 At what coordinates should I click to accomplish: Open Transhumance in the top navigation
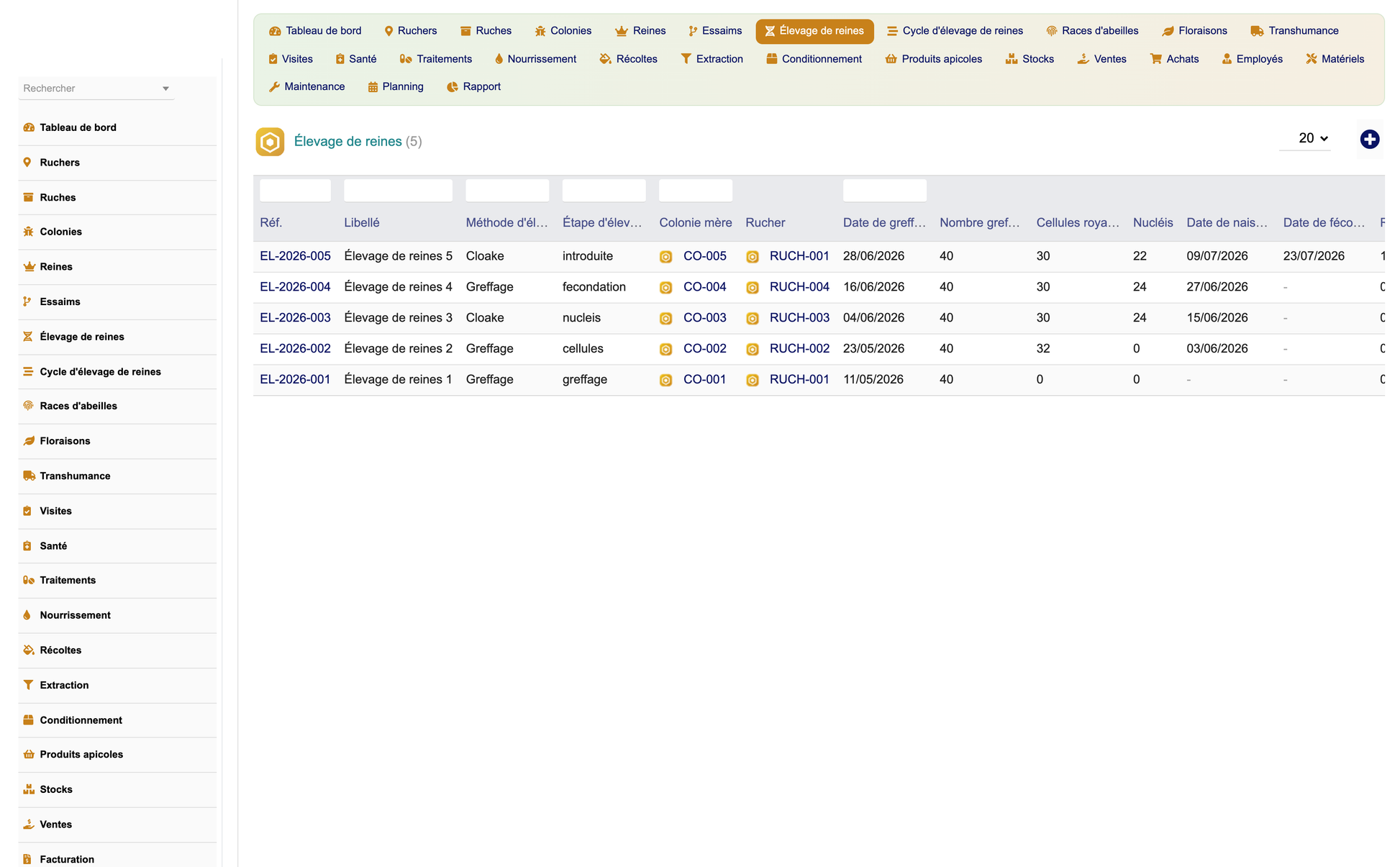[x=1294, y=31]
